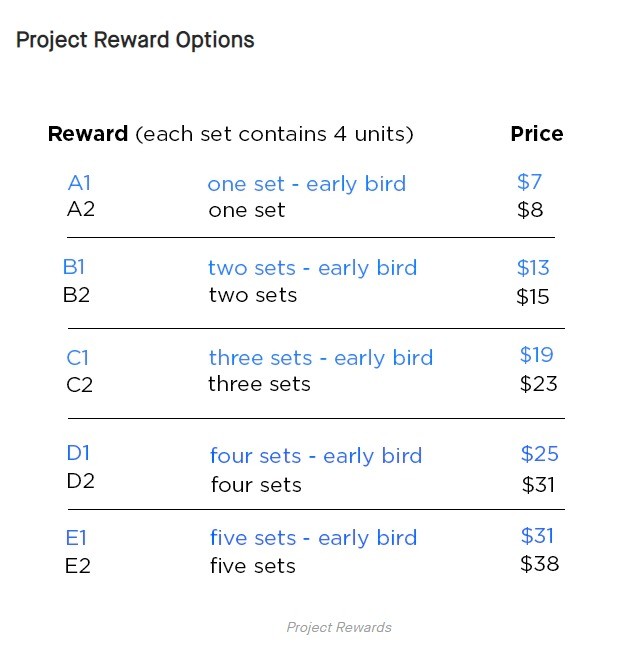Click the $25 early bird price
Viewport: 619px width, 648px height.
click(539, 454)
